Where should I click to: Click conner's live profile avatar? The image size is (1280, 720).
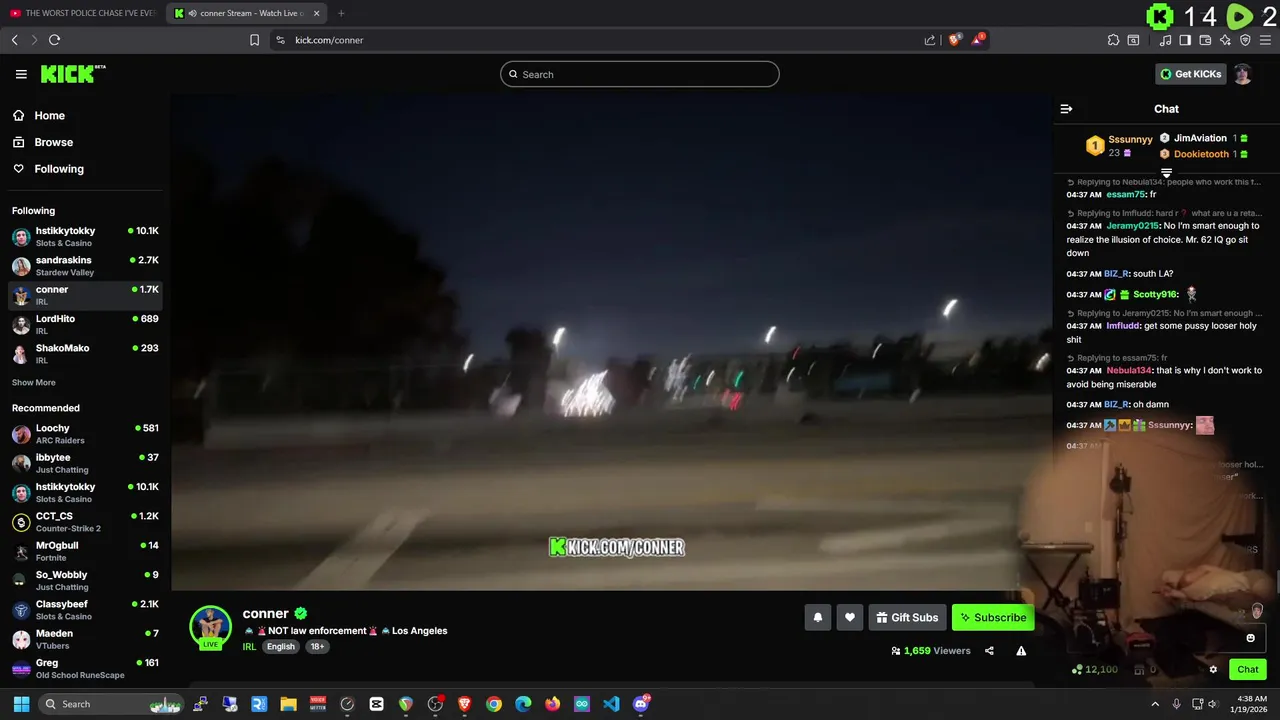tap(210, 627)
